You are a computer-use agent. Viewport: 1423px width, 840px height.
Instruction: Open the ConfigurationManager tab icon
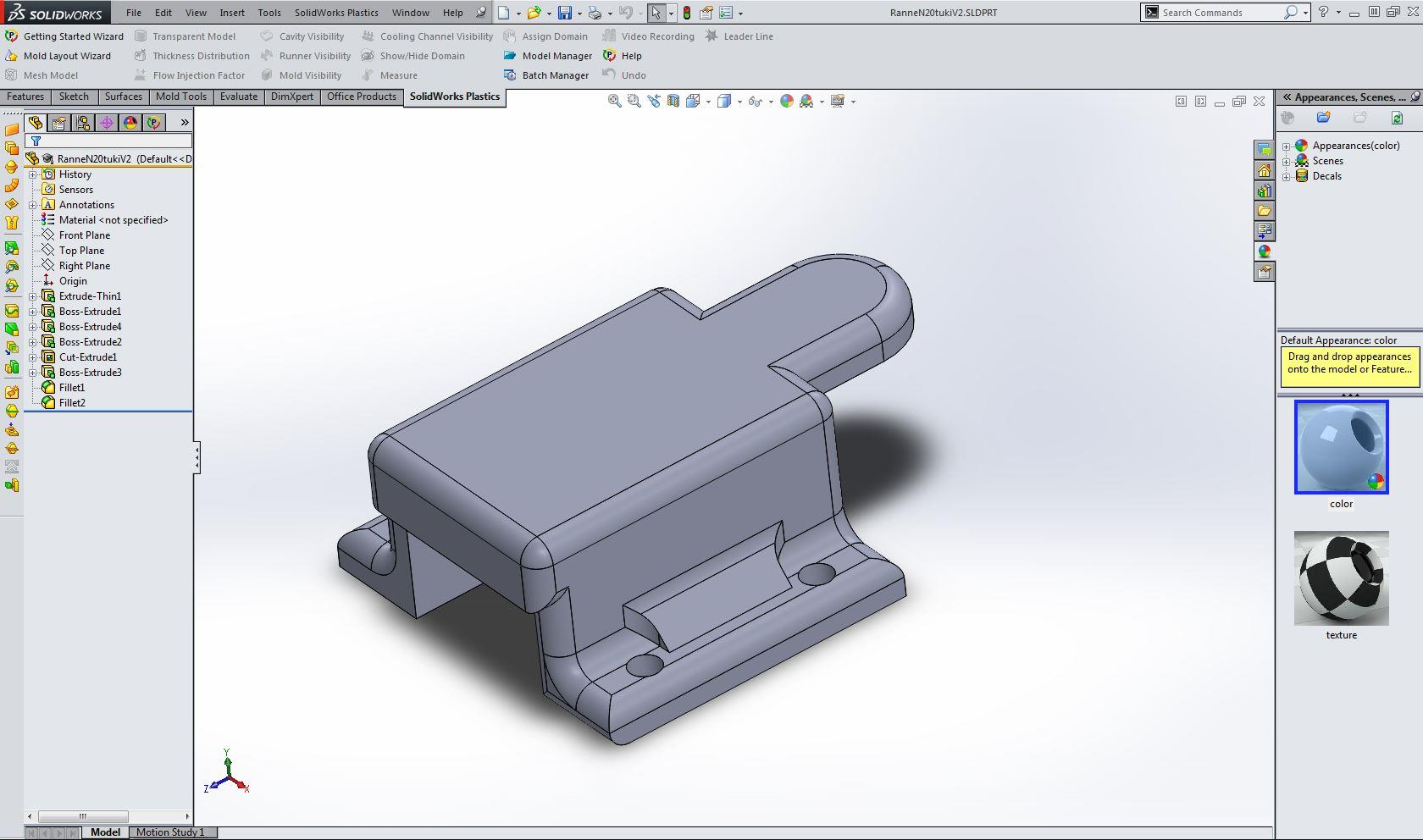tap(83, 123)
